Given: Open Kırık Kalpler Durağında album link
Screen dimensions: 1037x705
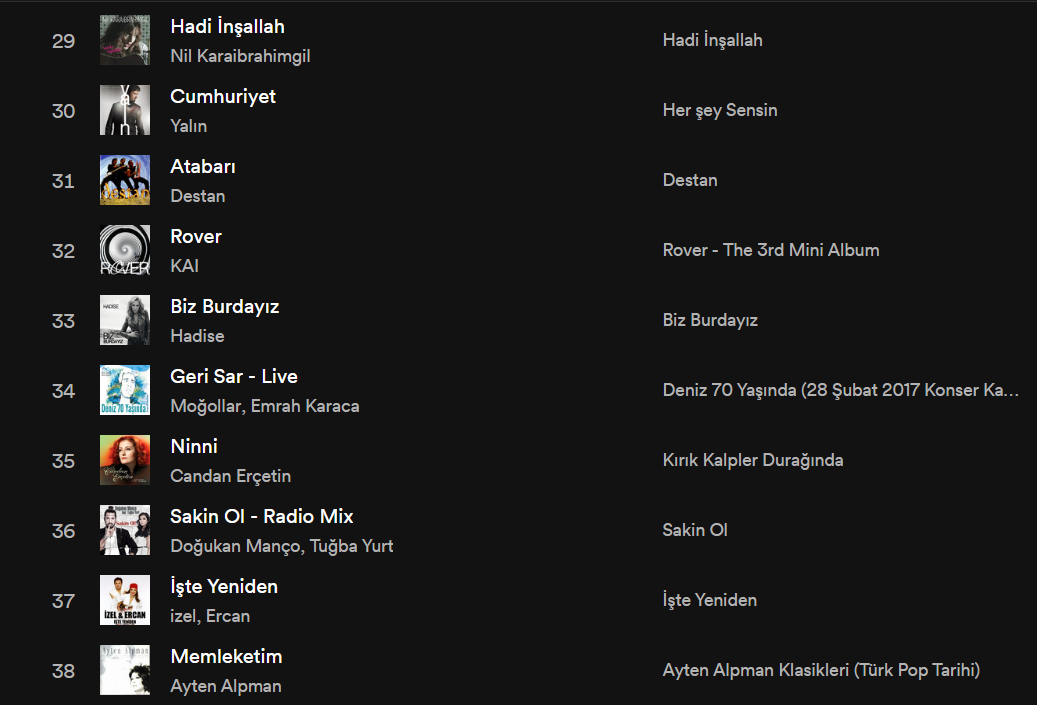Looking at the screenshot, I should (x=753, y=460).
